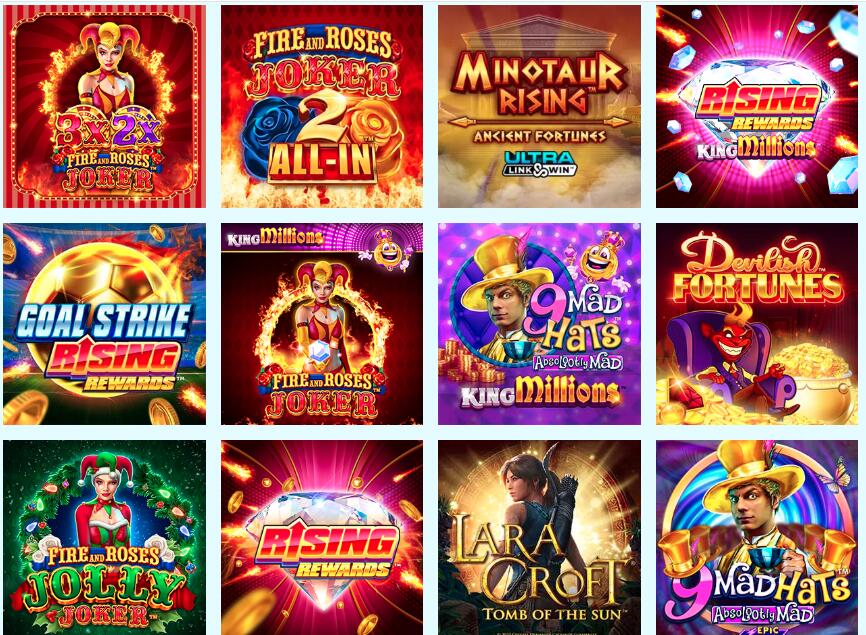This screenshot has height=635, width=866.
Task: Open the 3x 2x Fire and Roses Joker game
Action: 104,107
